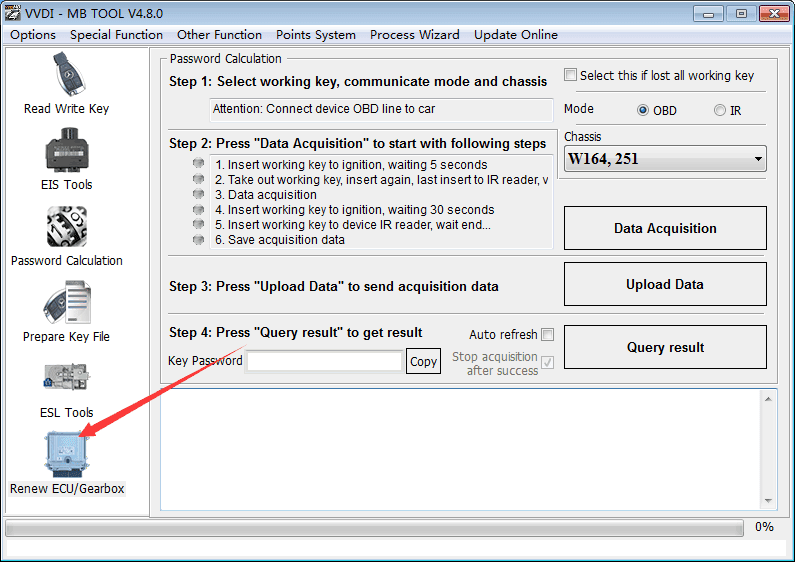Screen dimensions: 795x562
Task: Click the Key Password input field
Action: (324, 361)
